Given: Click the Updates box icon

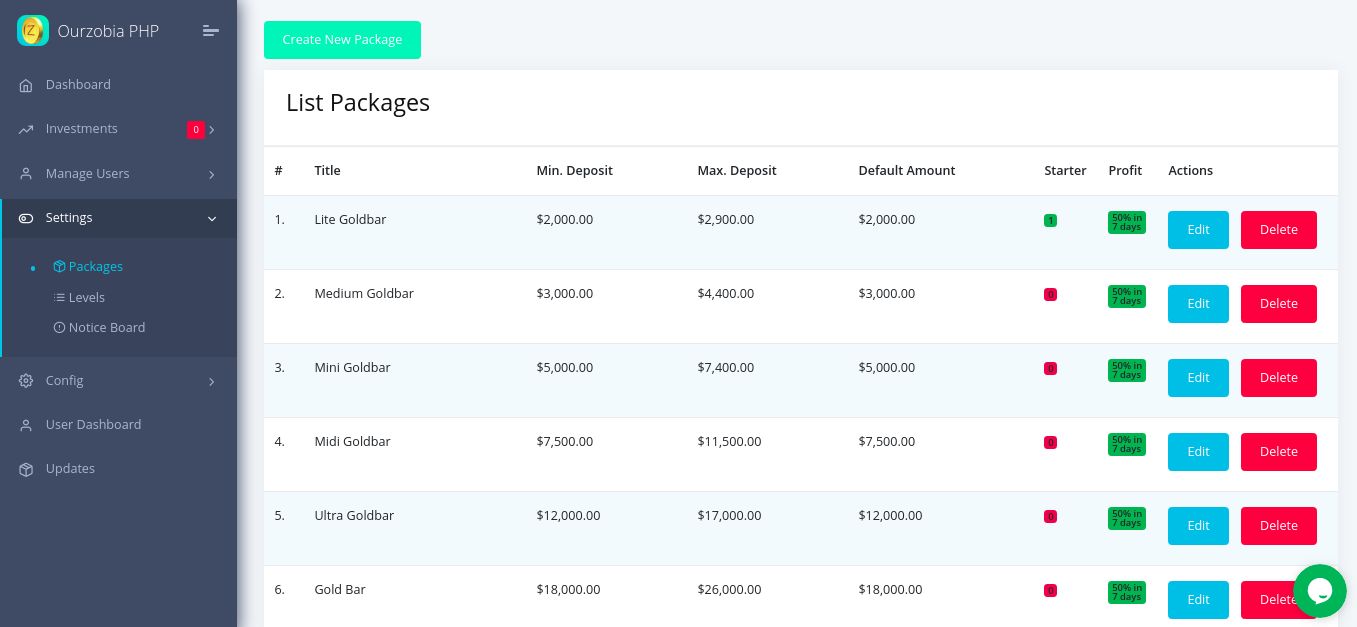Looking at the screenshot, I should pos(26,469).
